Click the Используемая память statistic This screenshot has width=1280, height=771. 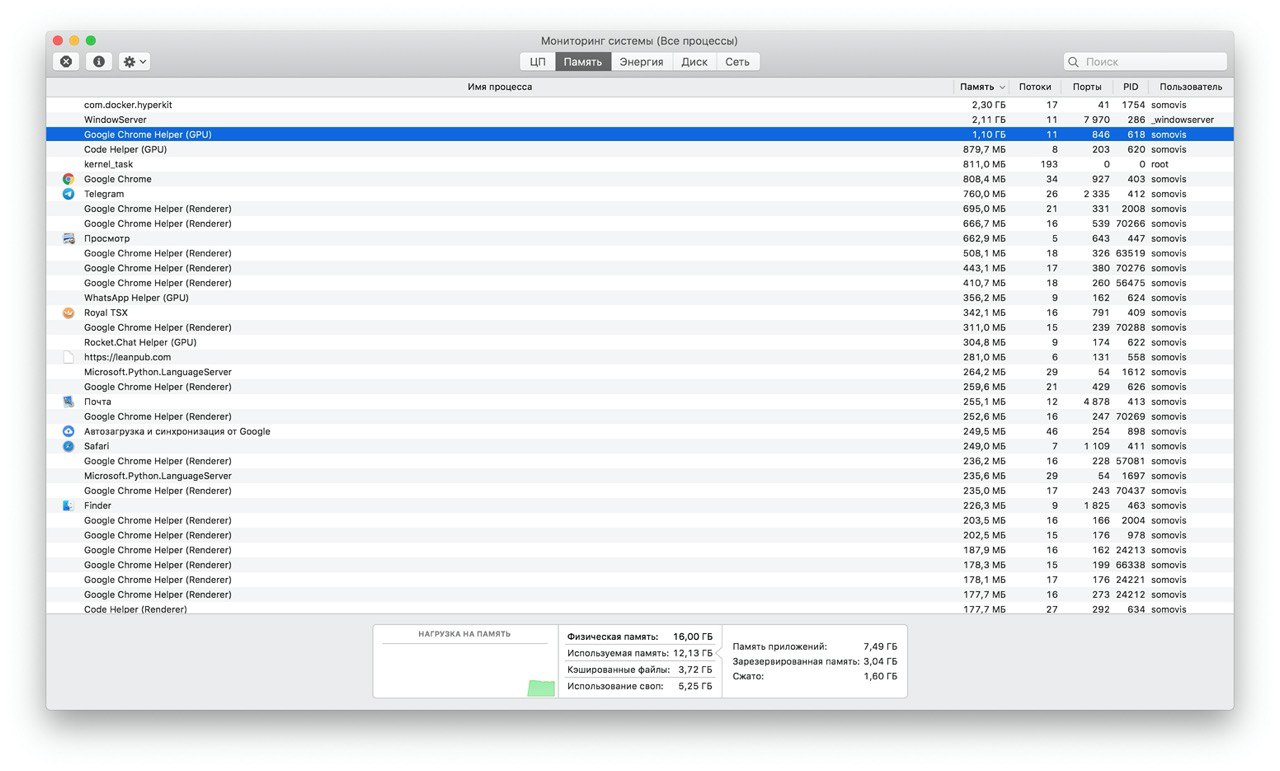[640, 653]
